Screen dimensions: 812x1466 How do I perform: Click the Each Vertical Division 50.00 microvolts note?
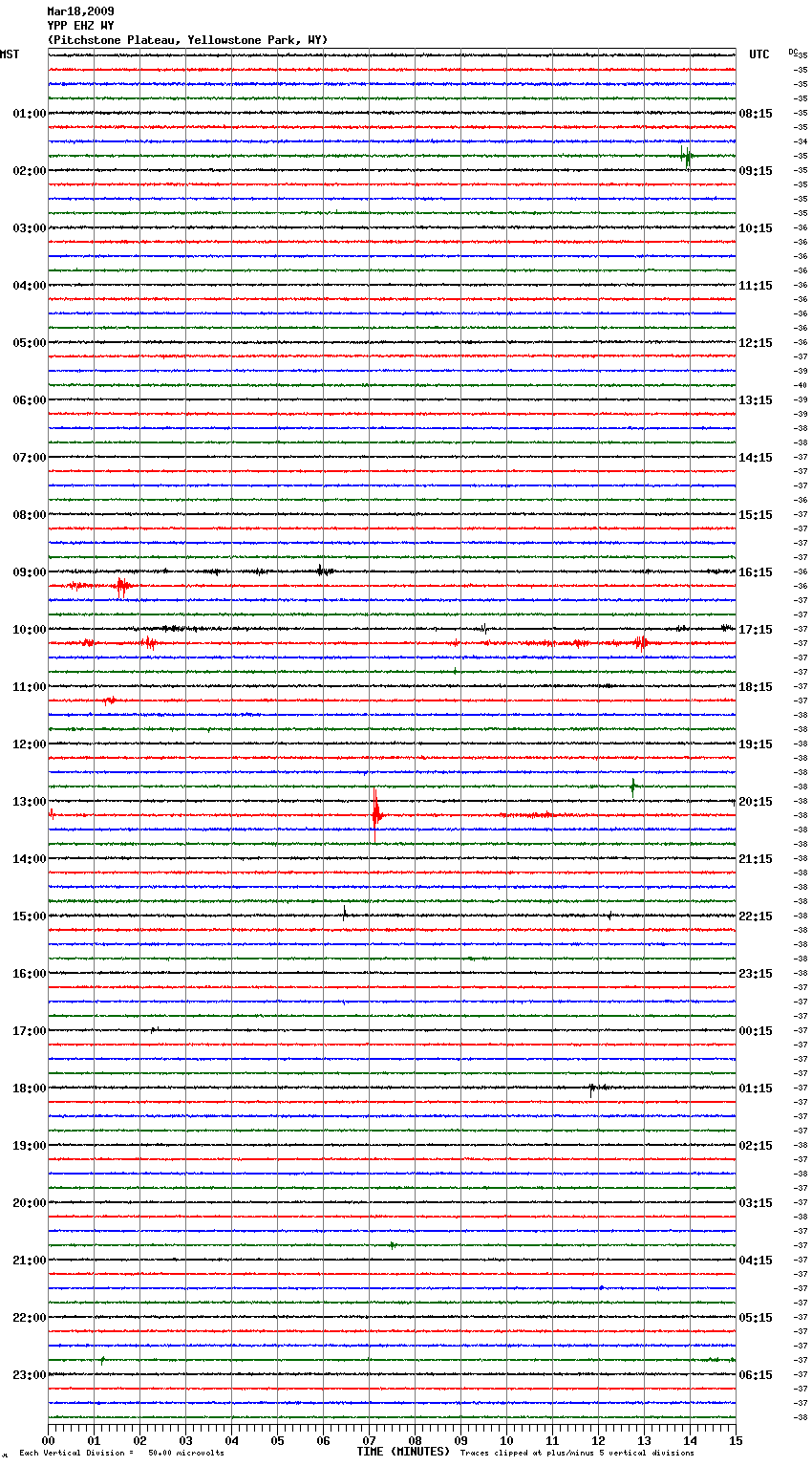pos(121,1454)
